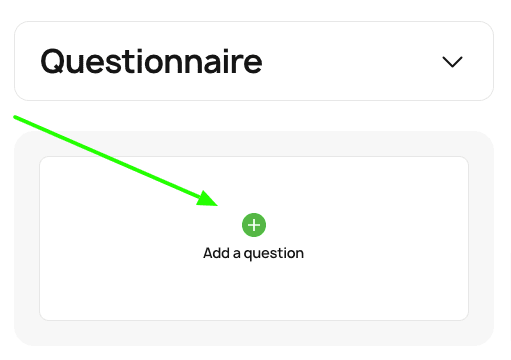Image resolution: width=511 pixels, height=360 pixels.
Task: Click the green plus circle icon
Action: pos(254,225)
